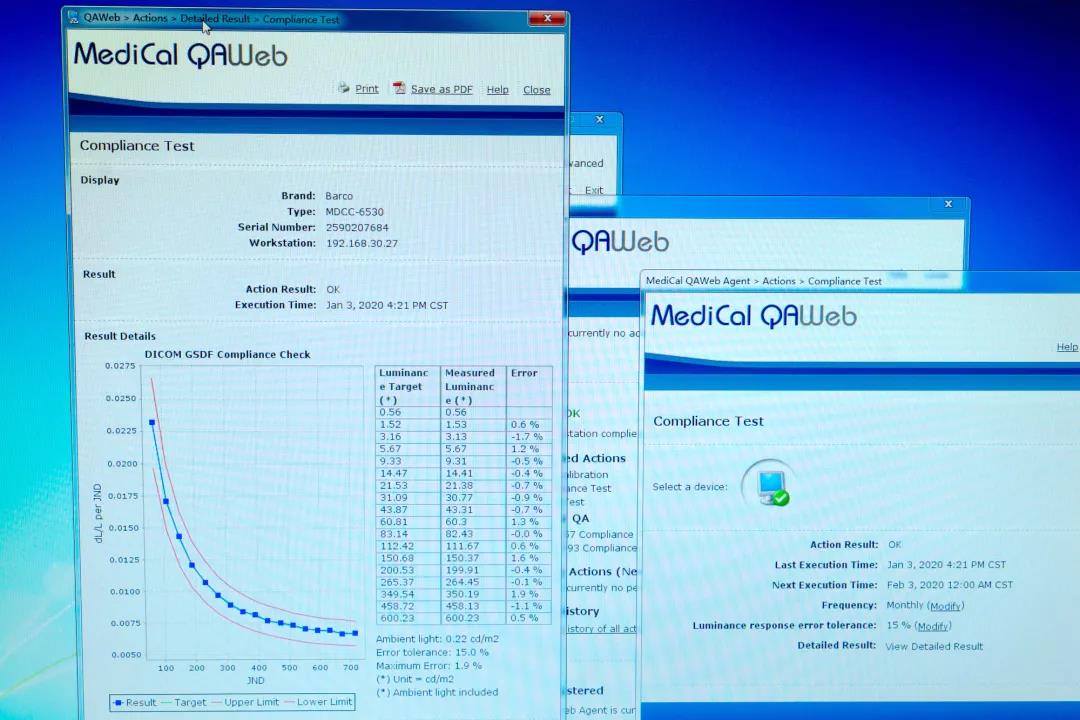Open Help link in Compliance Test agent window
1080x720 pixels.
point(1067,347)
